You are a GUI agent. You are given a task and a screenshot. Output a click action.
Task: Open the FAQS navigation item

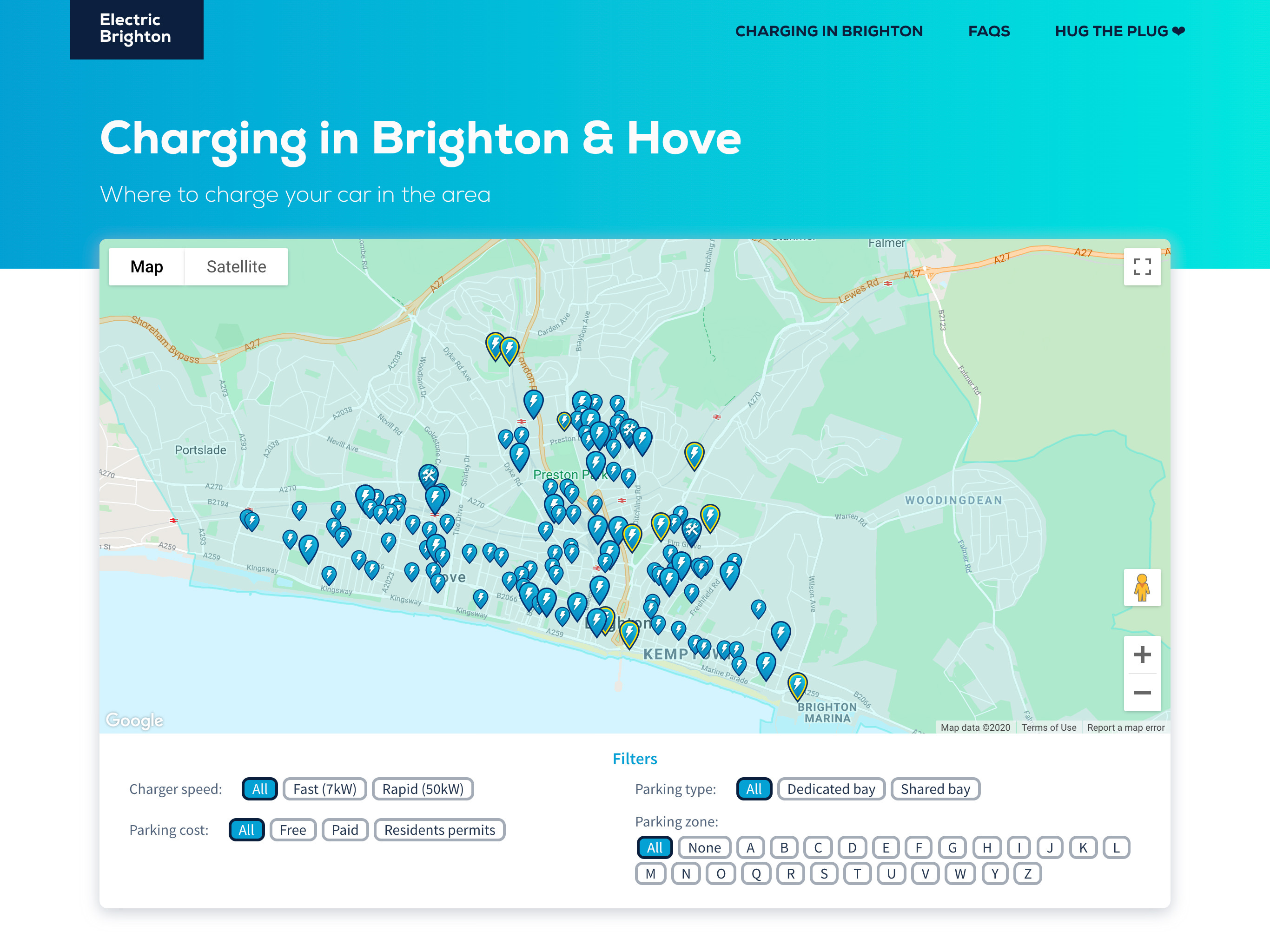pos(989,32)
